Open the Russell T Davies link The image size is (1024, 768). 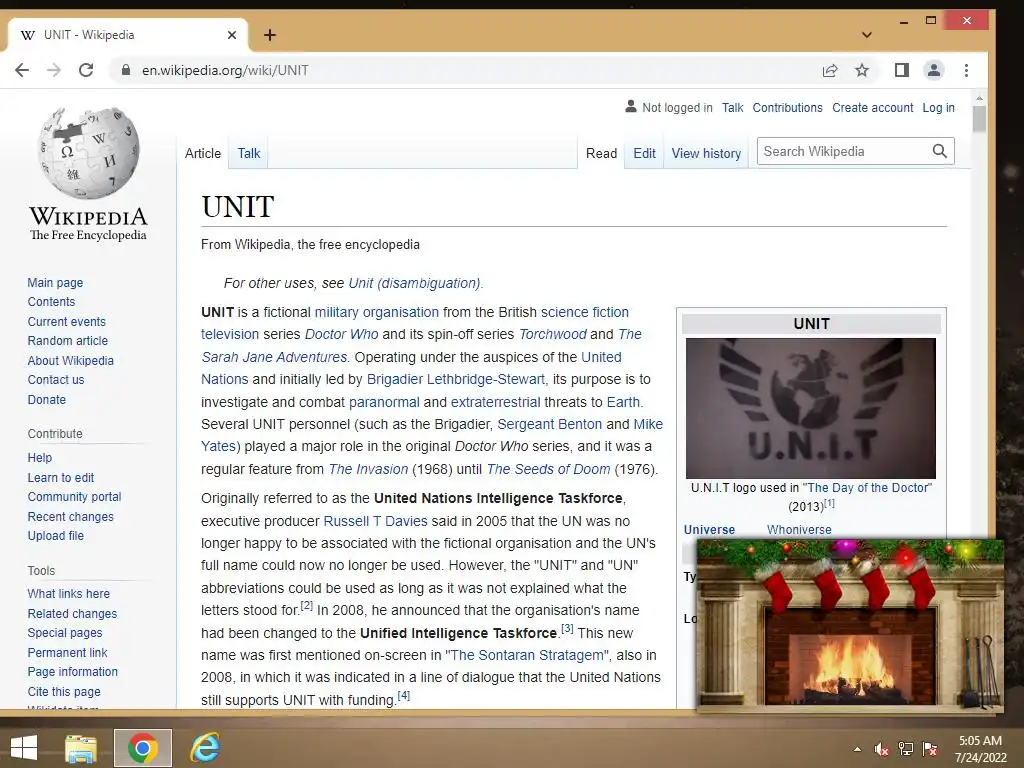pos(376,521)
